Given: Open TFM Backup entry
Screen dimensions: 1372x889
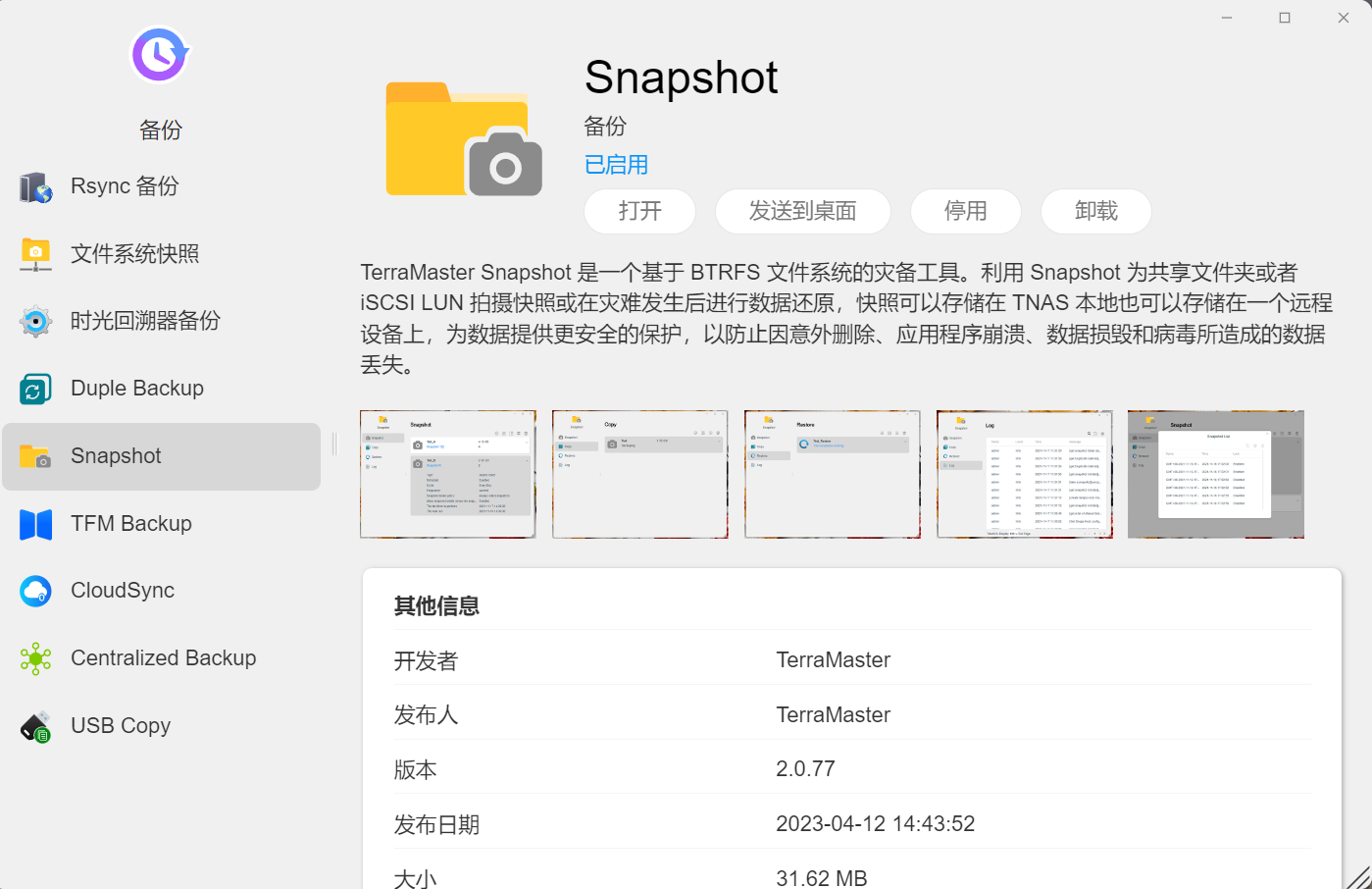Looking at the screenshot, I should [x=162, y=524].
